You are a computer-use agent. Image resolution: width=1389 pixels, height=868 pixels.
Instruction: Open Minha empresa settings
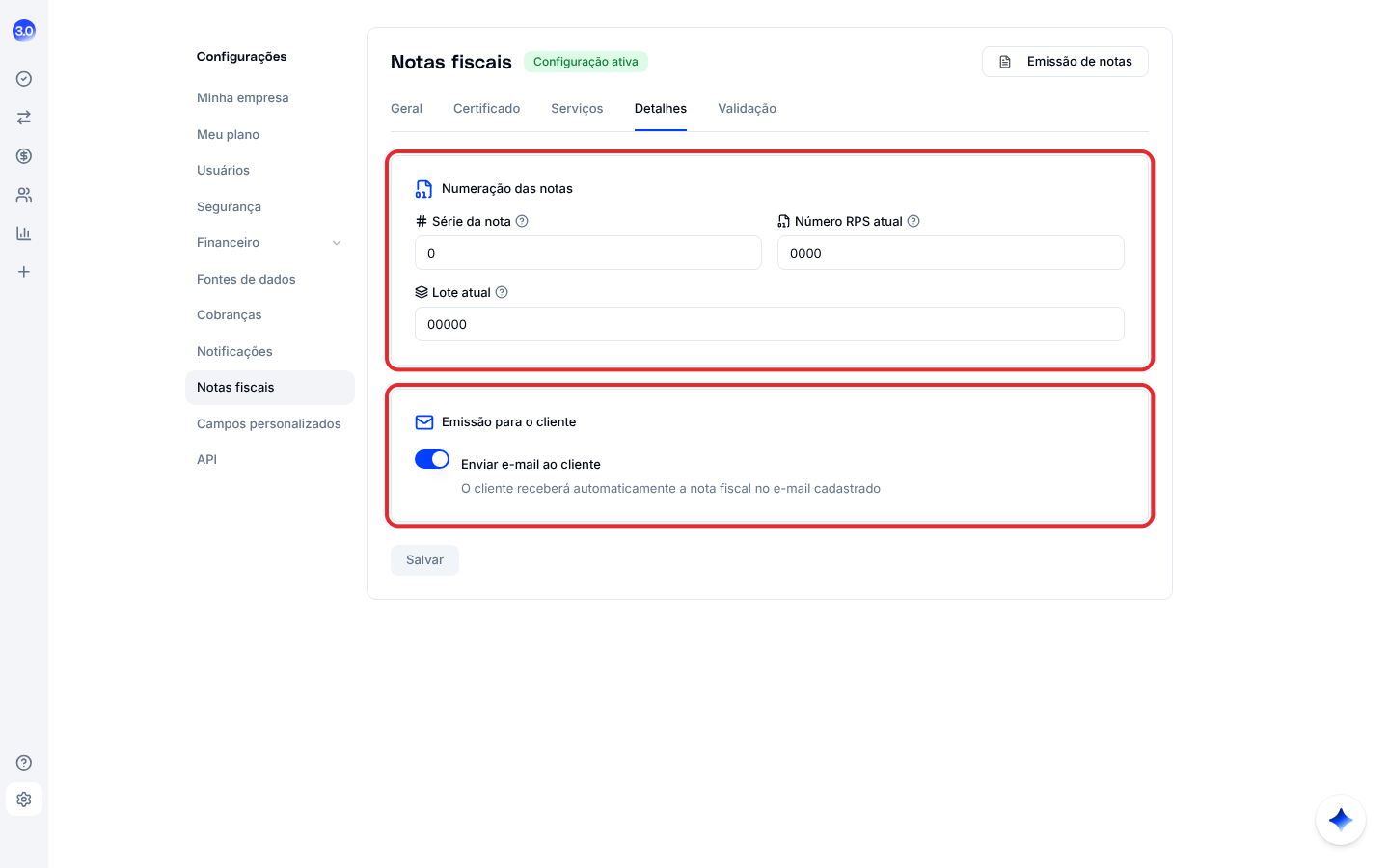point(270,98)
